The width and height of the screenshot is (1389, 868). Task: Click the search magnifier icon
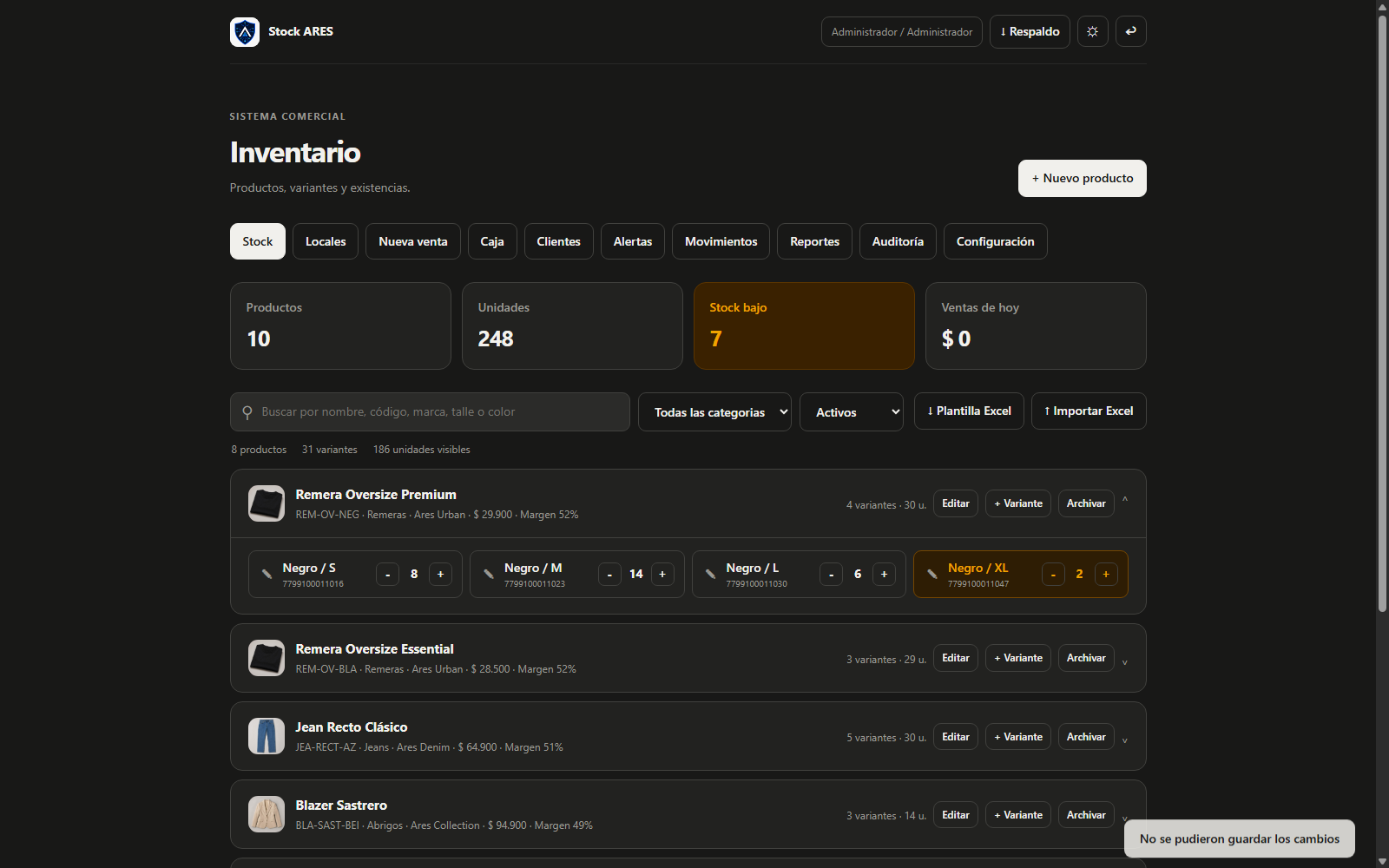click(x=247, y=412)
